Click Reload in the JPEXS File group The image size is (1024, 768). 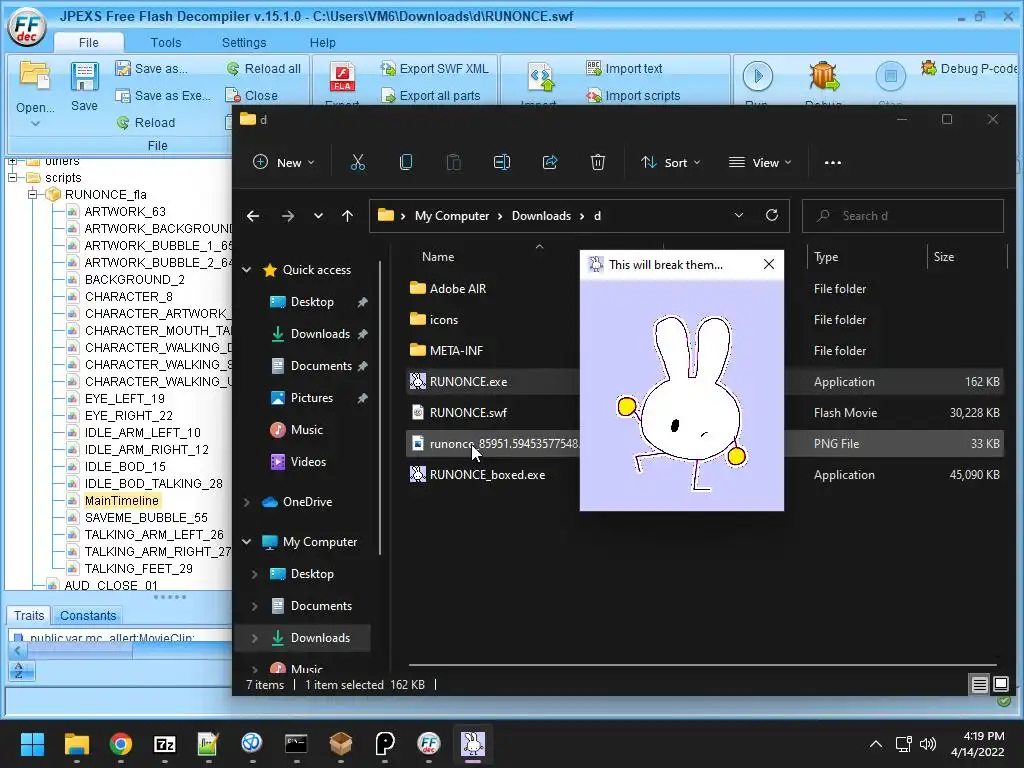tap(146, 122)
